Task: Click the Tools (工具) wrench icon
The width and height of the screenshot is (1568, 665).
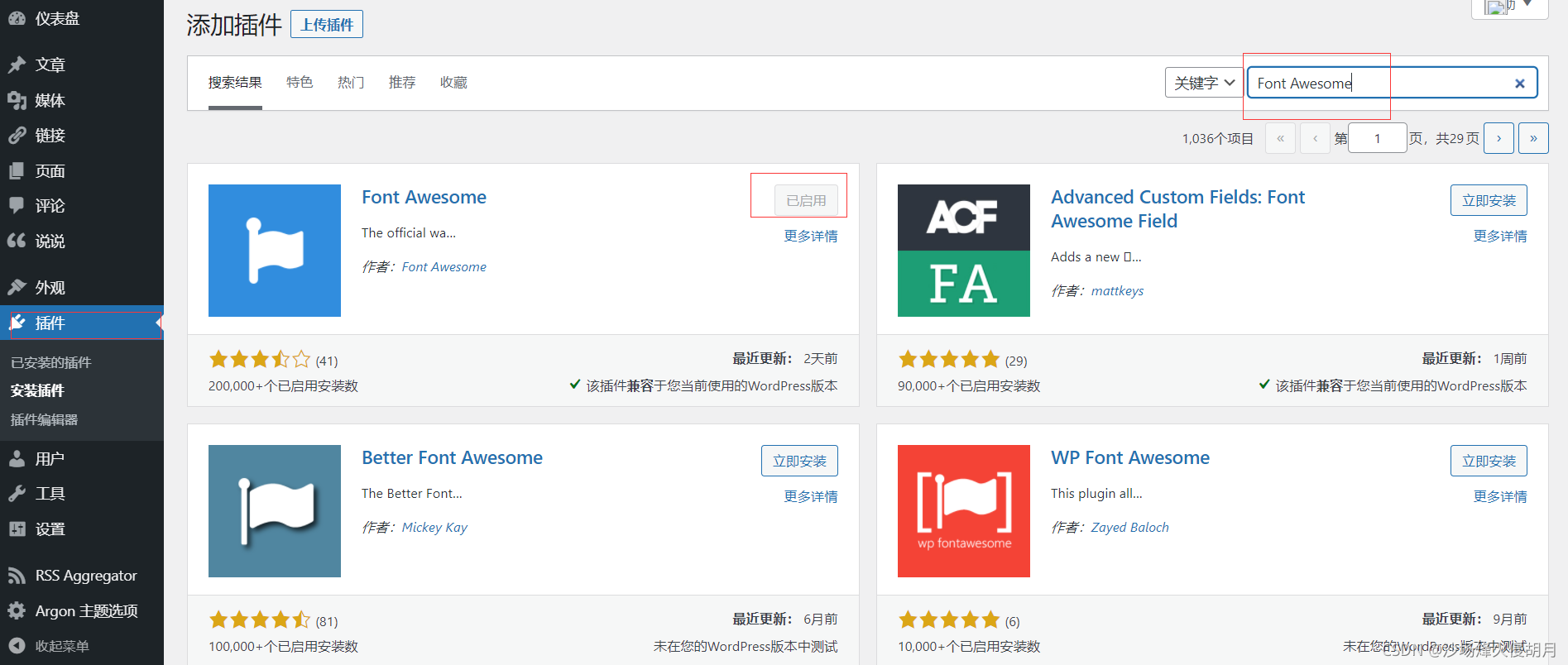Action: [x=17, y=493]
